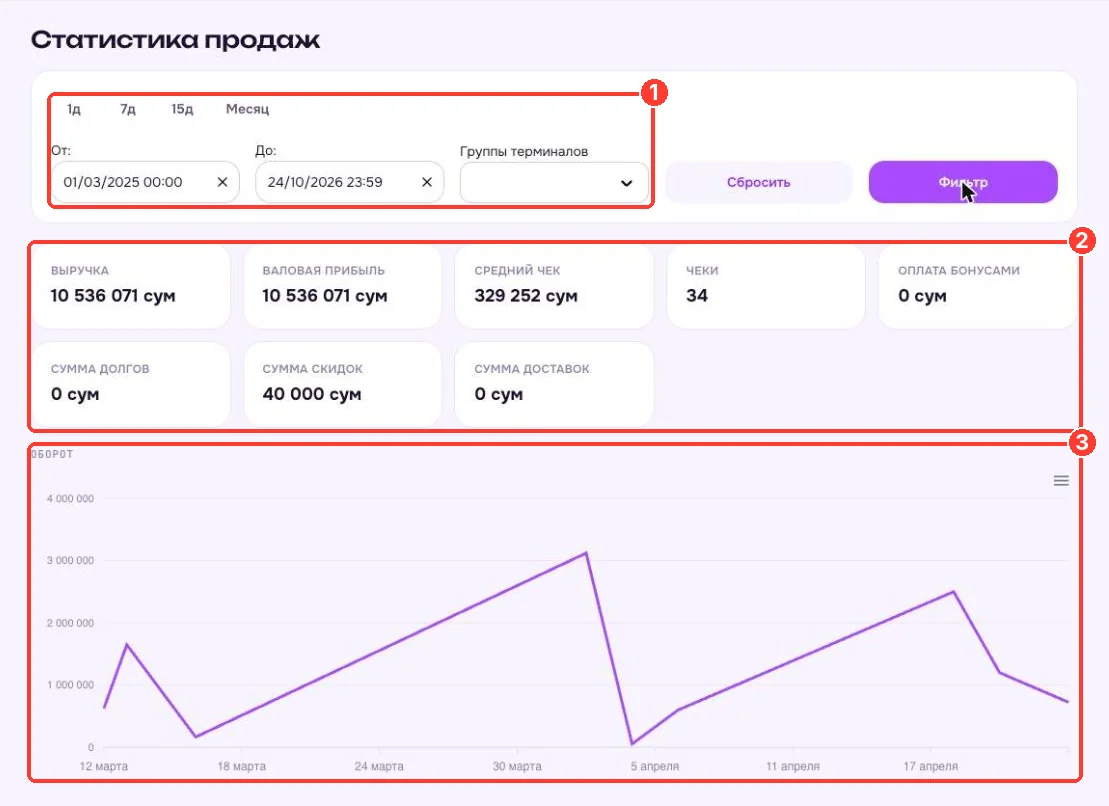Click the 18 марта axis label
Viewport: 1109px width, 806px height.
(242, 766)
